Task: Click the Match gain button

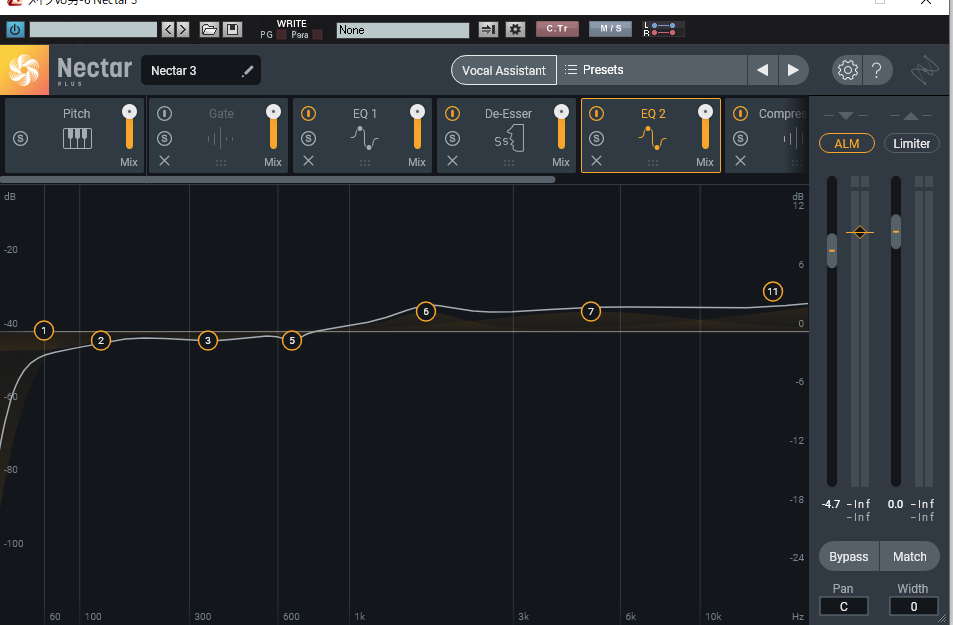Action: tap(910, 556)
